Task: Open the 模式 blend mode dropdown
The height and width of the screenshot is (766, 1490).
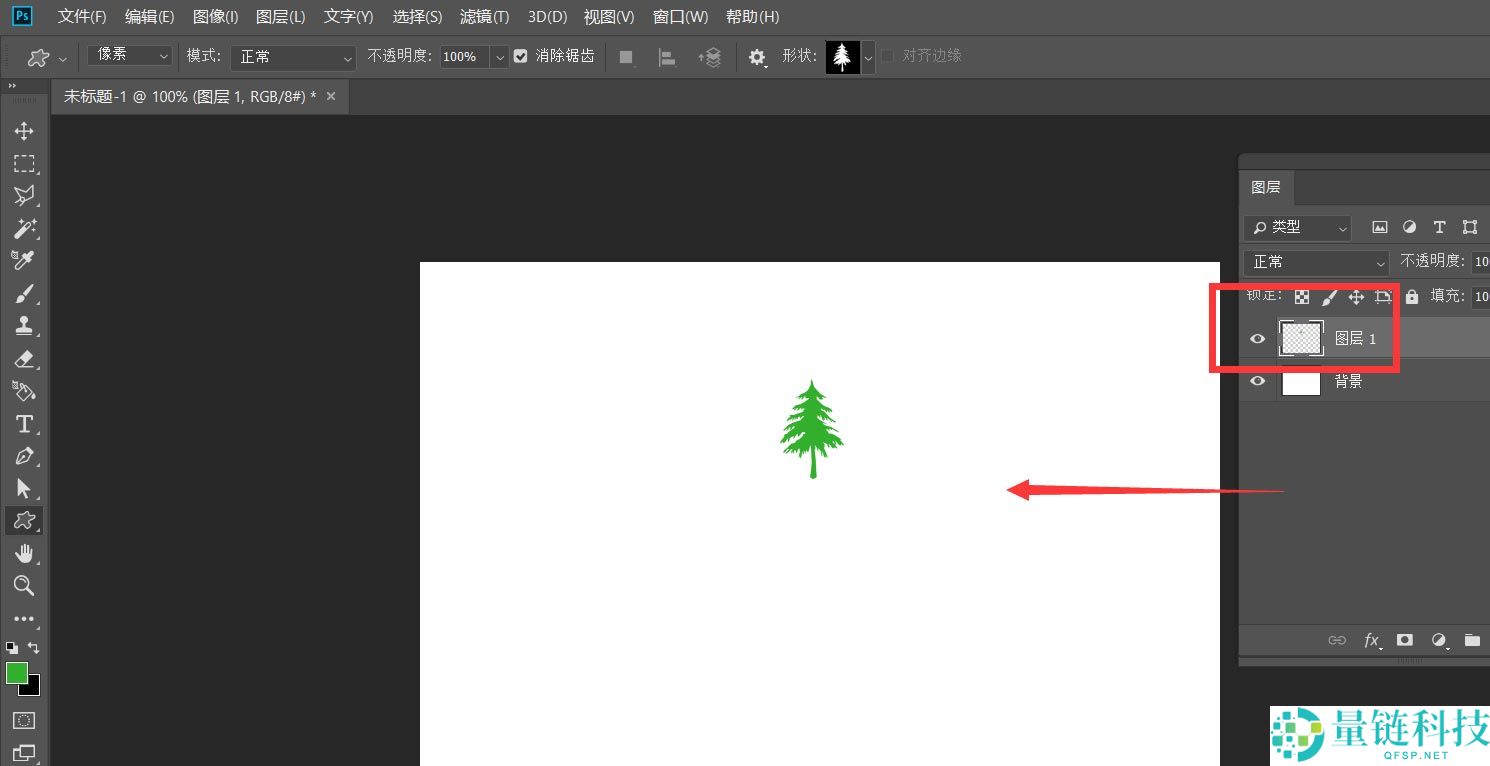Action: tap(293, 57)
